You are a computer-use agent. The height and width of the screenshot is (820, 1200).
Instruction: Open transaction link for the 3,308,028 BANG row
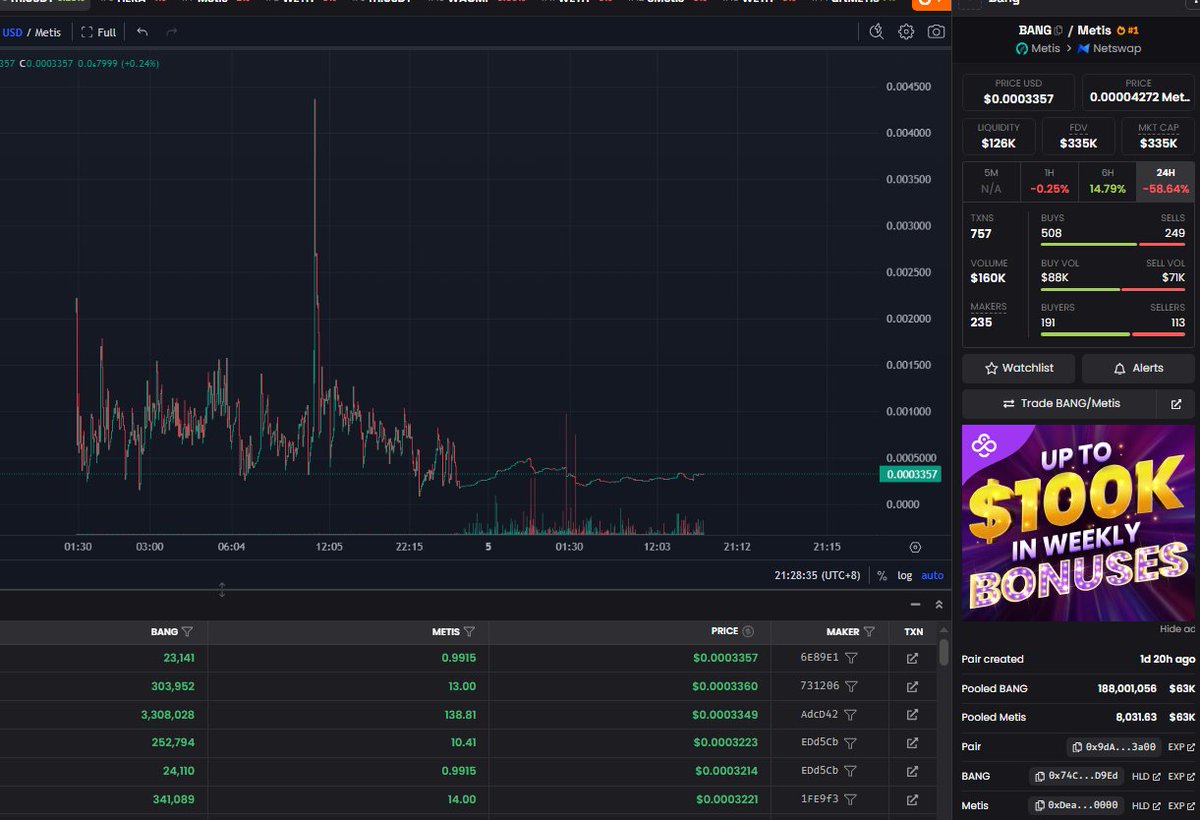click(912, 715)
